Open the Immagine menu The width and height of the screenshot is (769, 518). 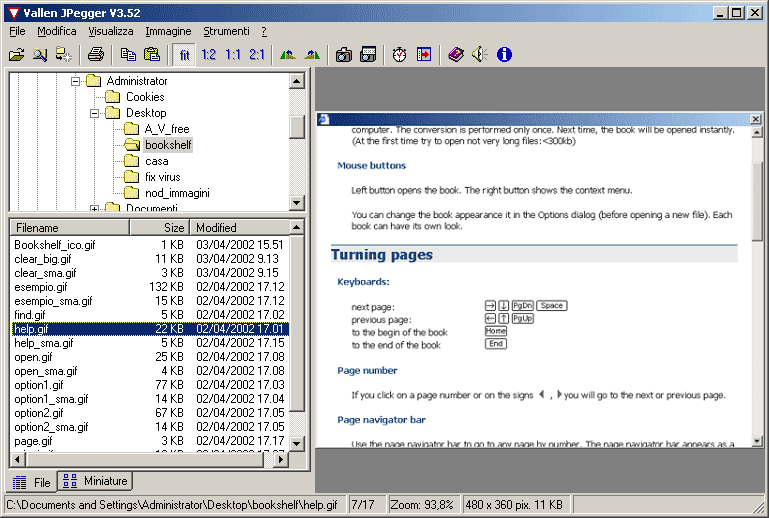tap(167, 31)
